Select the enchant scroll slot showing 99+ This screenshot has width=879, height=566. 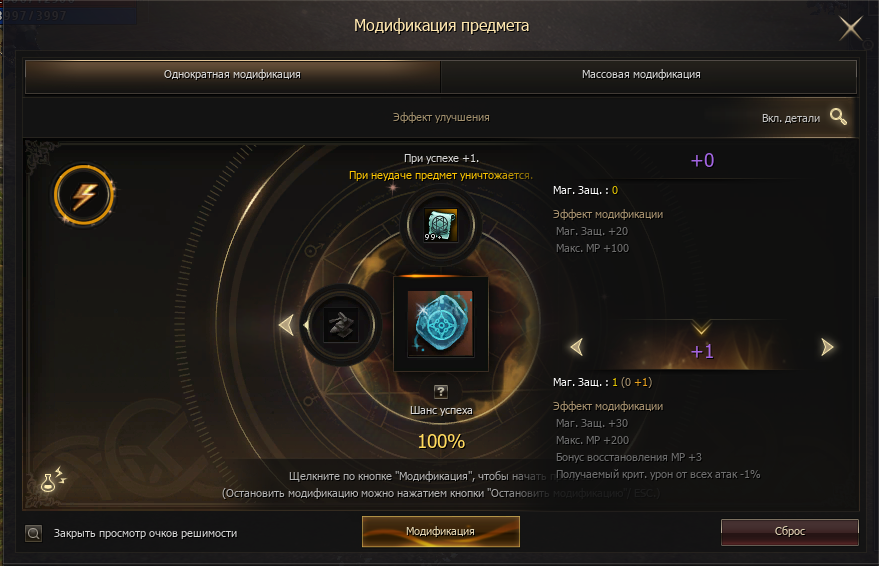[441, 225]
